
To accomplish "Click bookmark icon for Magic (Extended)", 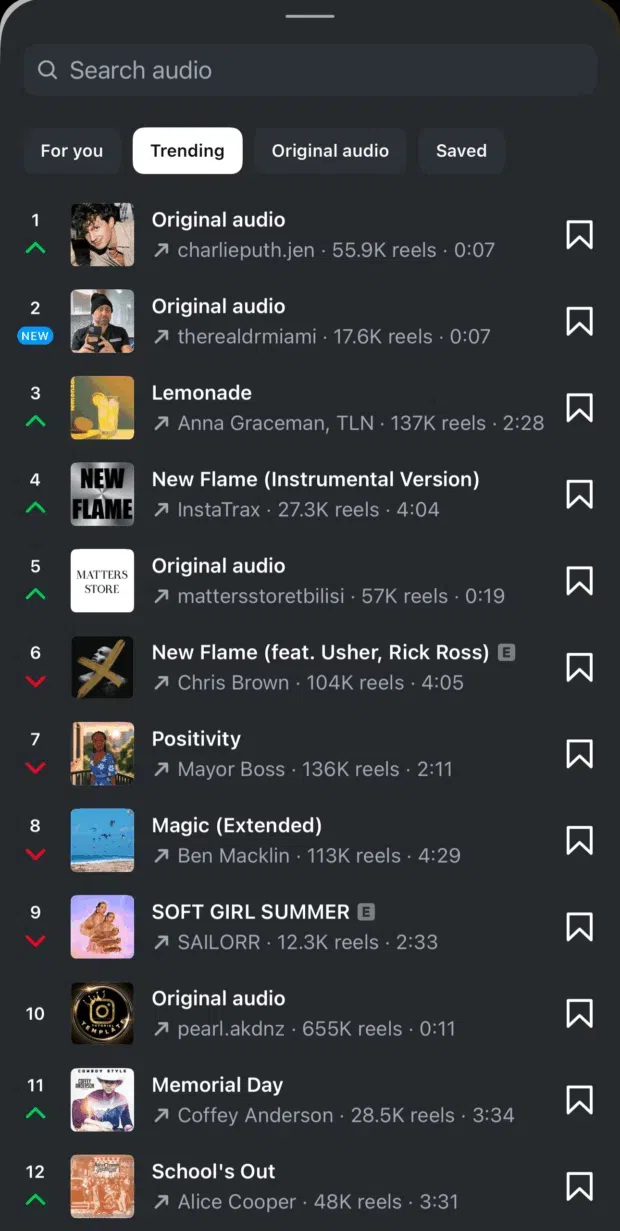I will click(x=579, y=841).
